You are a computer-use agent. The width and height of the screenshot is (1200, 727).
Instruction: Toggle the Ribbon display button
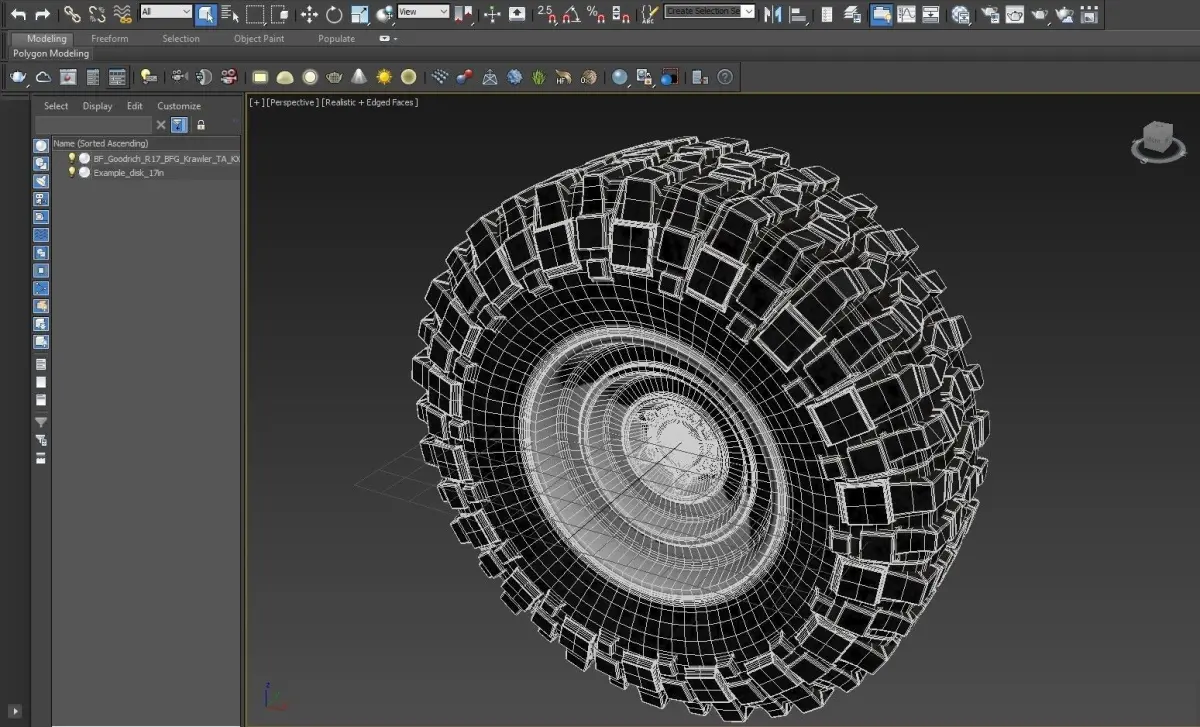point(881,14)
